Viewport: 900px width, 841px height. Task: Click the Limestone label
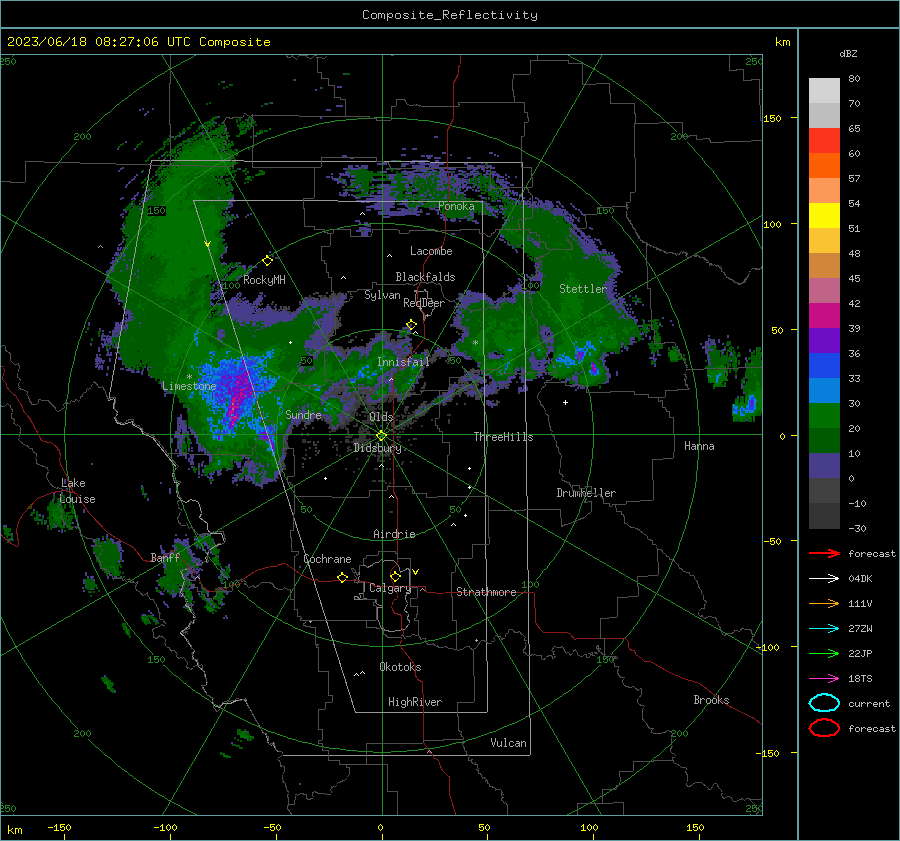click(x=189, y=386)
